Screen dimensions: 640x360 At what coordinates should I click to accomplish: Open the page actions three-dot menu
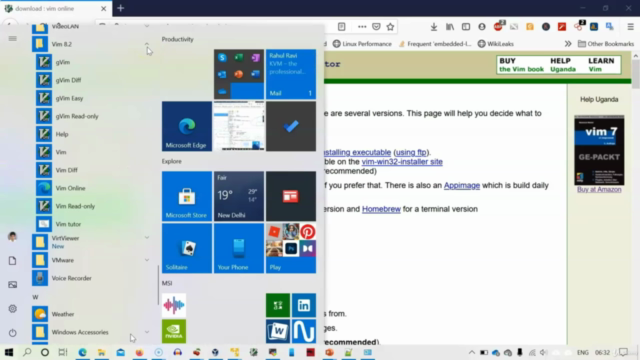point(362,27)
